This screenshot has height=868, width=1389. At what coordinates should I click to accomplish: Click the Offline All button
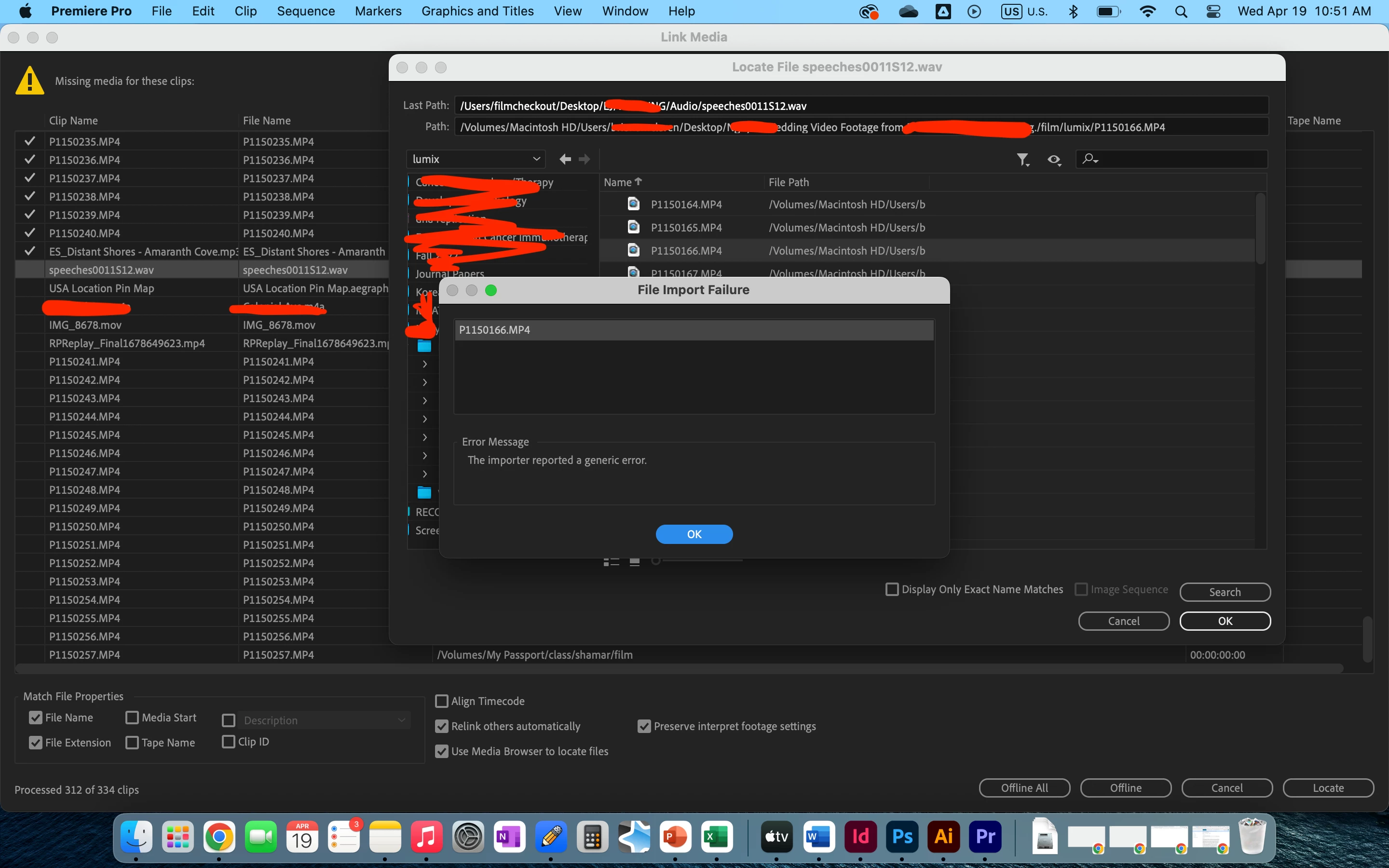tap(1024, 787)
